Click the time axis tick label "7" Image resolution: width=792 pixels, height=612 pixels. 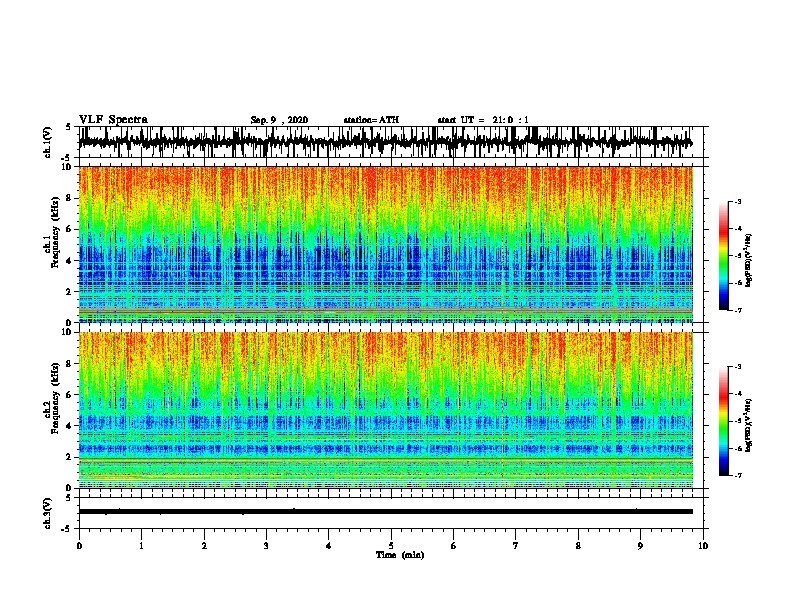516,546
